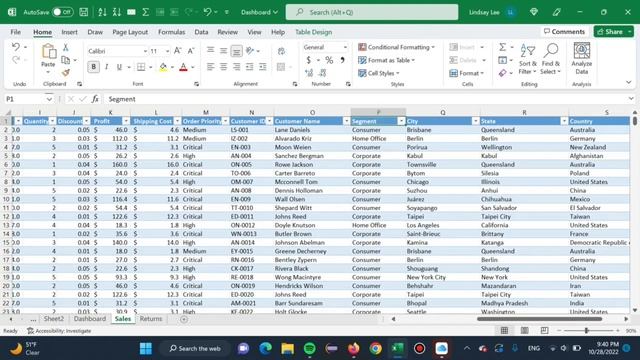640x360 pixels.
Task: Click the Center align icon
Action: pos(223,67)
